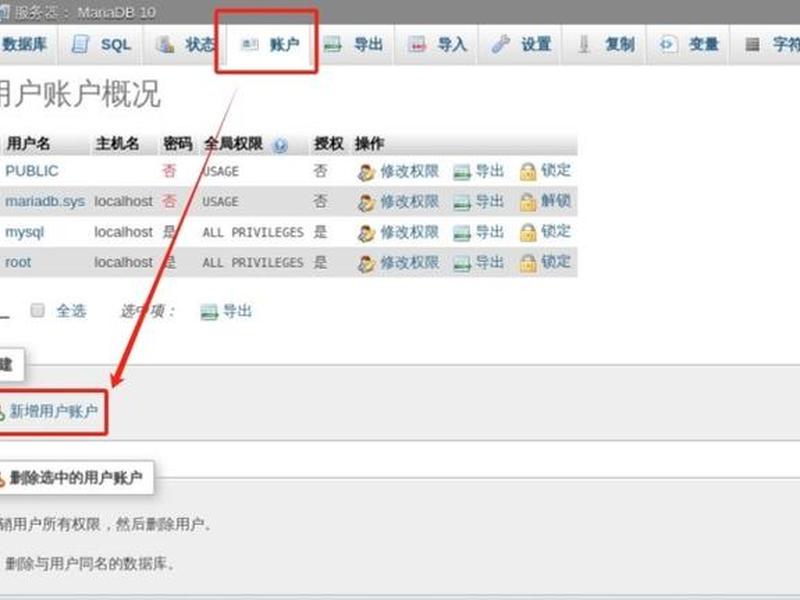
Task: Click export icon in mariadb.sys row
Action: [462, 203]
